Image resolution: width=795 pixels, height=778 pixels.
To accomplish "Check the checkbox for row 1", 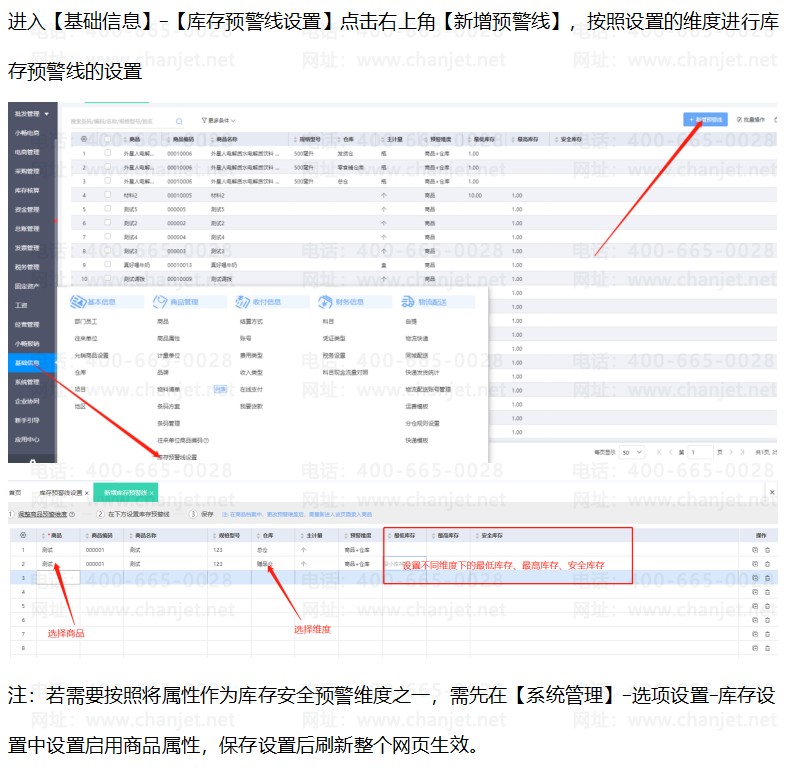I will pyautogui.click(x=107, y=153).
